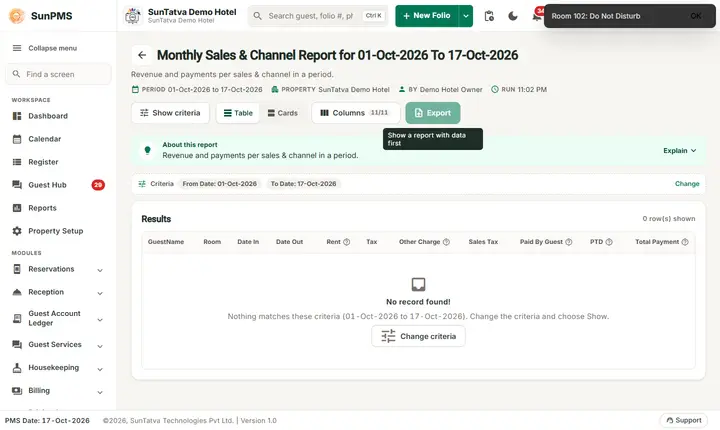
Task: Open the notifications bell icon
Action: [536, 16]
